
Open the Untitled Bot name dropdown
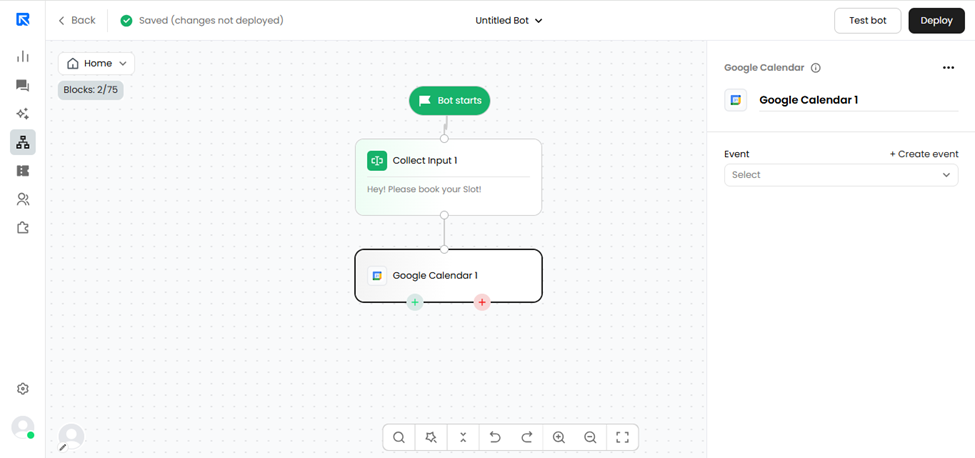(x=509, y=21)
